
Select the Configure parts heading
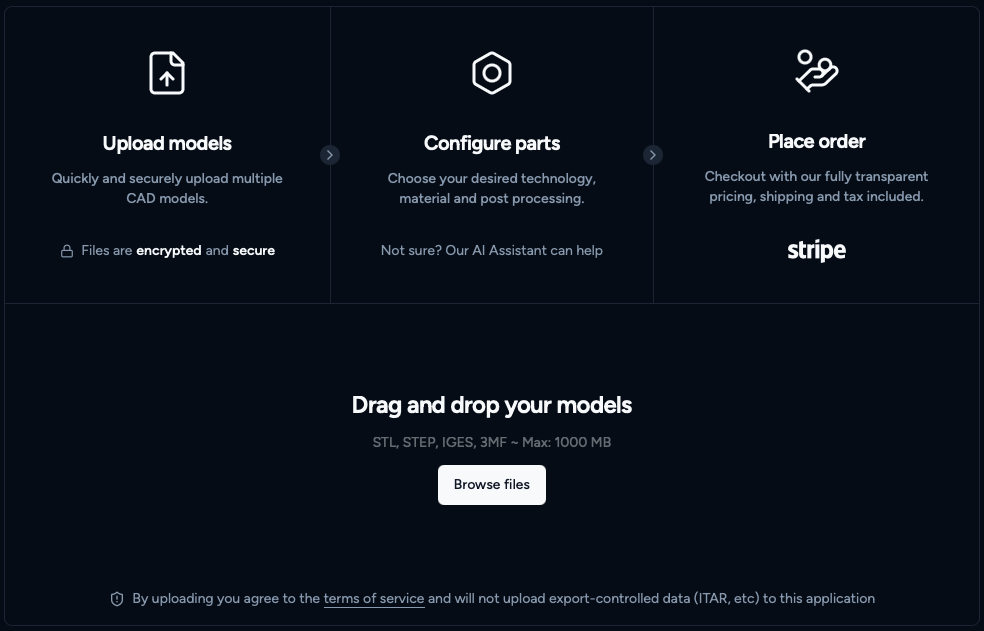point(492,143)
